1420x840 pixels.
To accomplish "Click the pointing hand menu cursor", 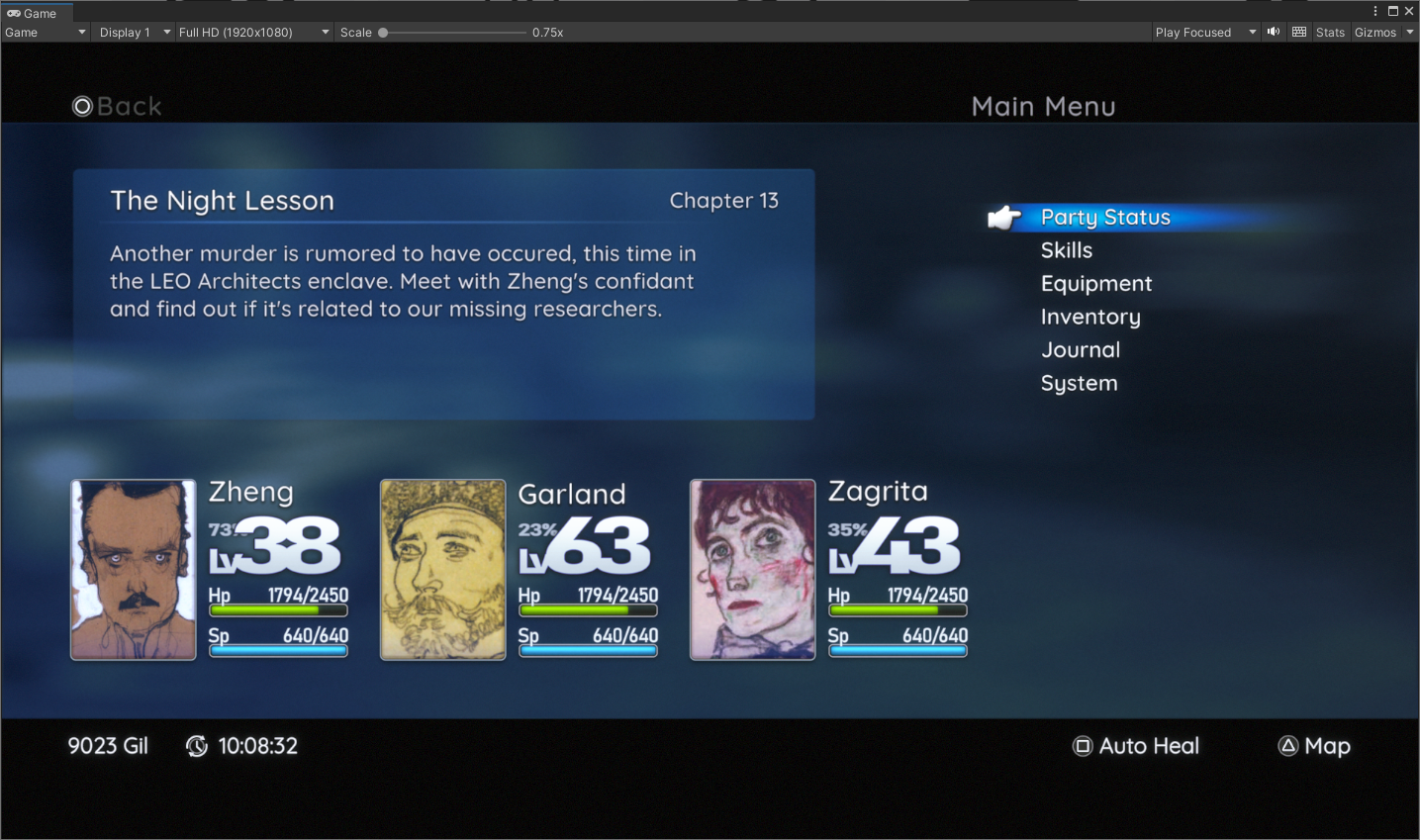I will tap(1004, 217).
